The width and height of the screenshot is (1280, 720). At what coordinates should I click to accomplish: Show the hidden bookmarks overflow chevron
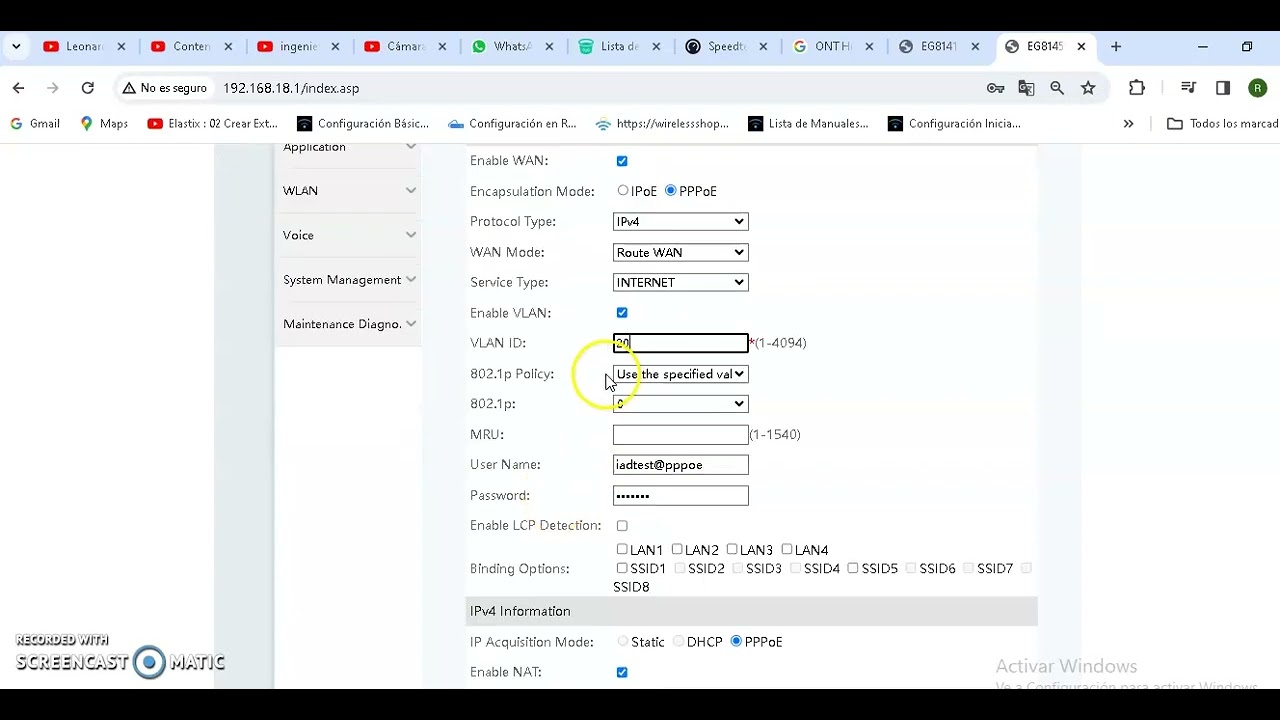tap(1128, 124)
